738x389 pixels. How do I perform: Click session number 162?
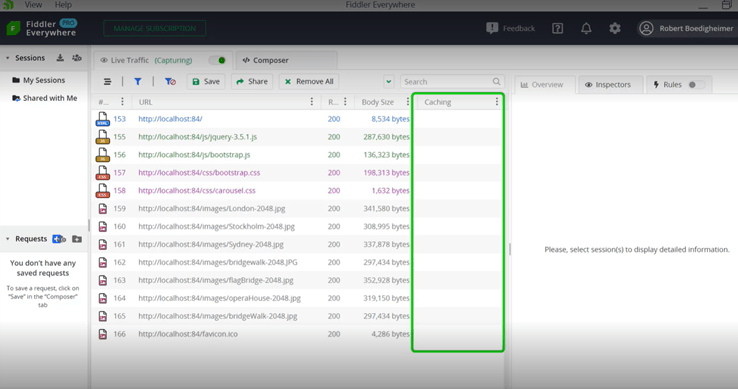pos(120,262)
